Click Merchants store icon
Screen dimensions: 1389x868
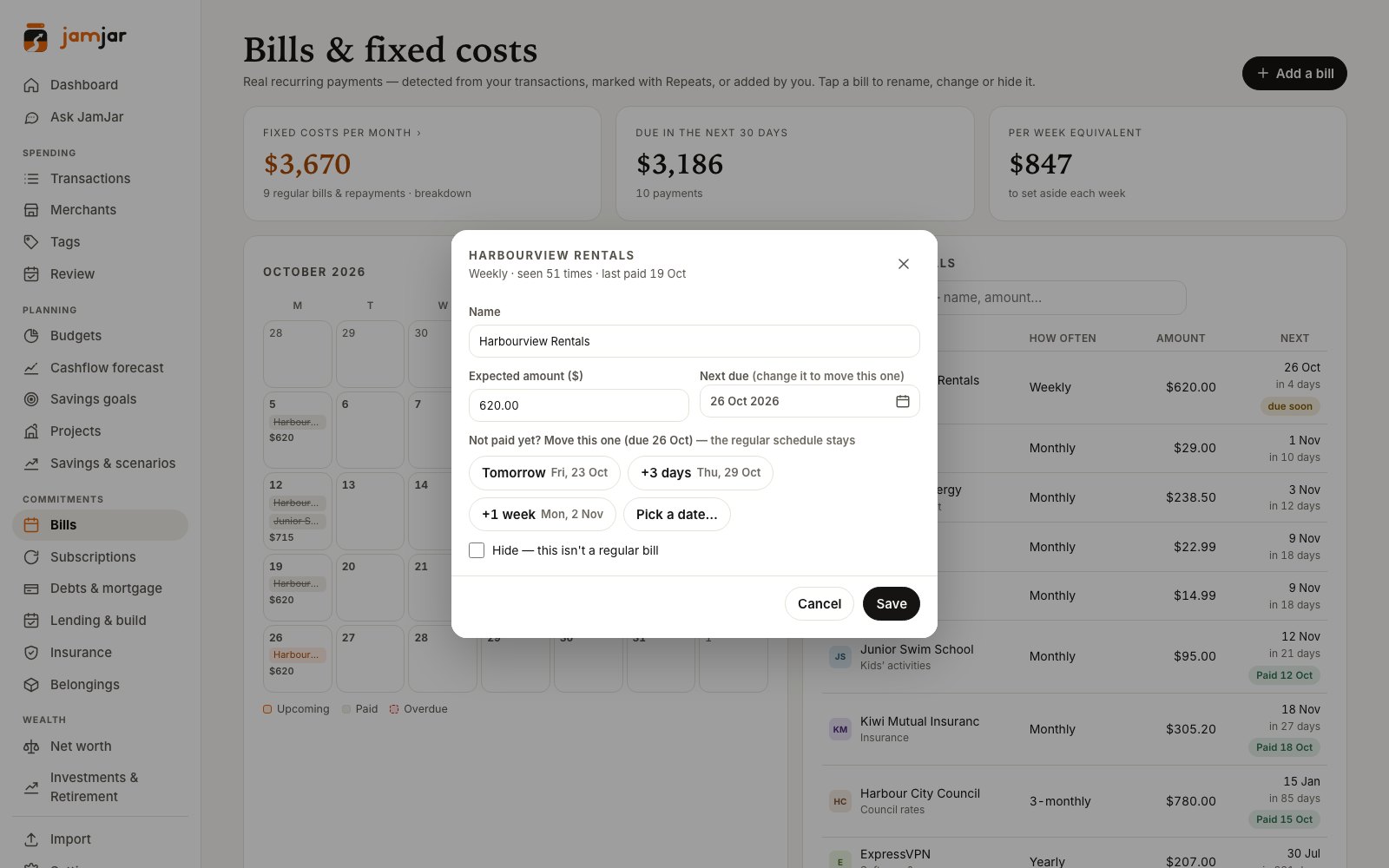(x=31, y=210)
